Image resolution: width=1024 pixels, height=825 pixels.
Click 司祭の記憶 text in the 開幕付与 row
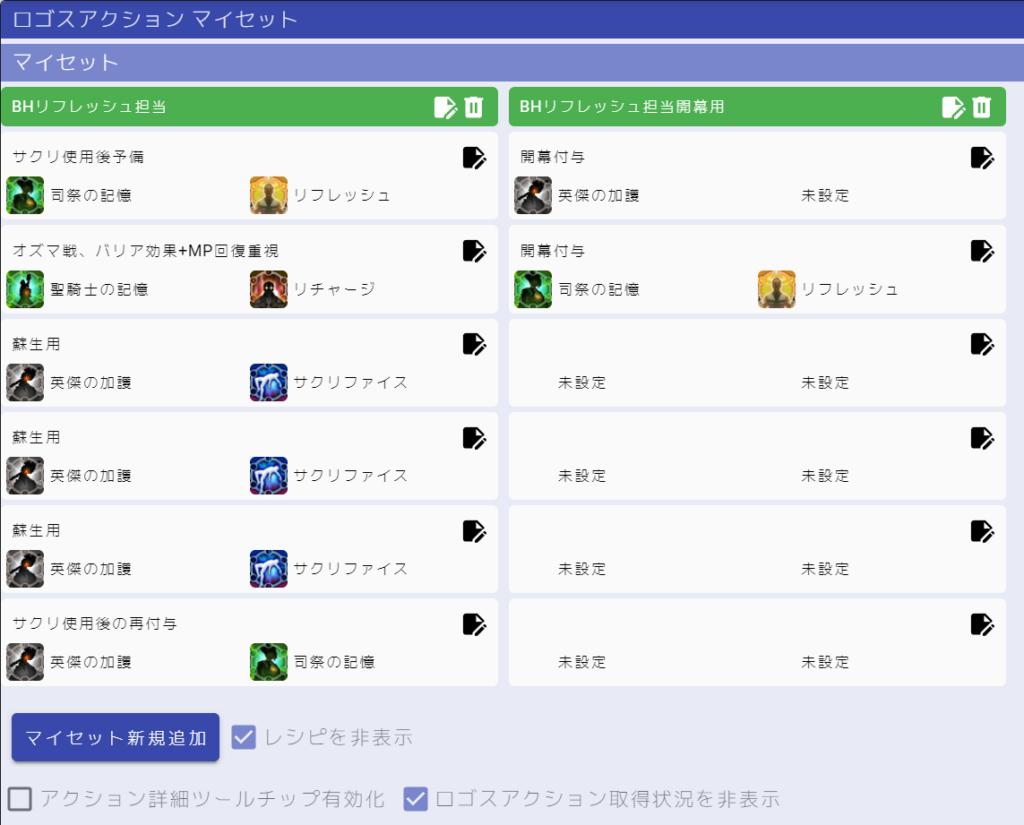(599, 289)
